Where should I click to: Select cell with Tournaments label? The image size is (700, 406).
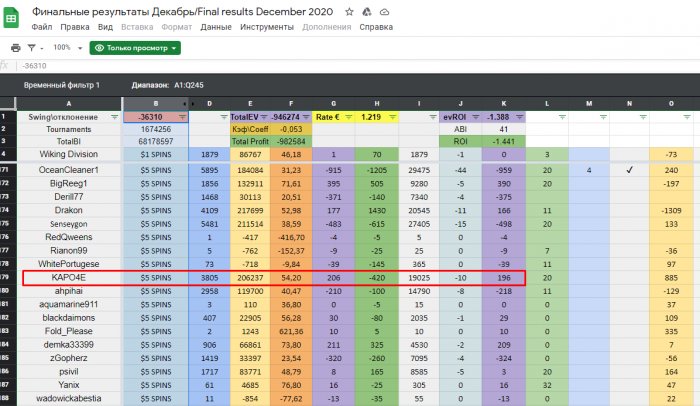pyautogui.click(x=69, y=129)
